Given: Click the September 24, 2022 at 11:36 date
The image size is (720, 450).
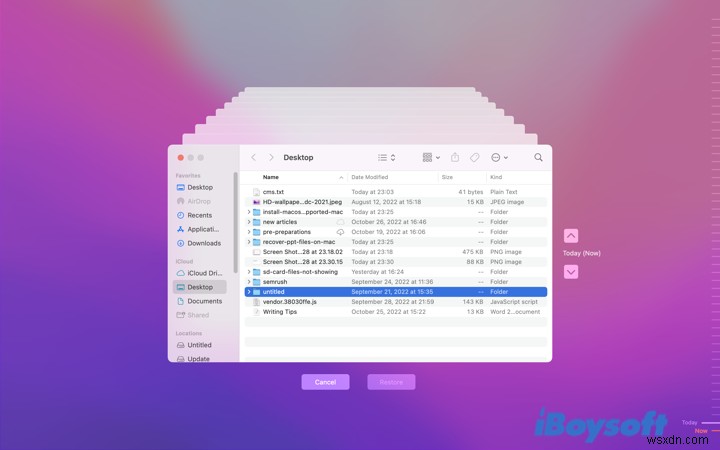Looking at the screenshot, I should tap(392, 282).
